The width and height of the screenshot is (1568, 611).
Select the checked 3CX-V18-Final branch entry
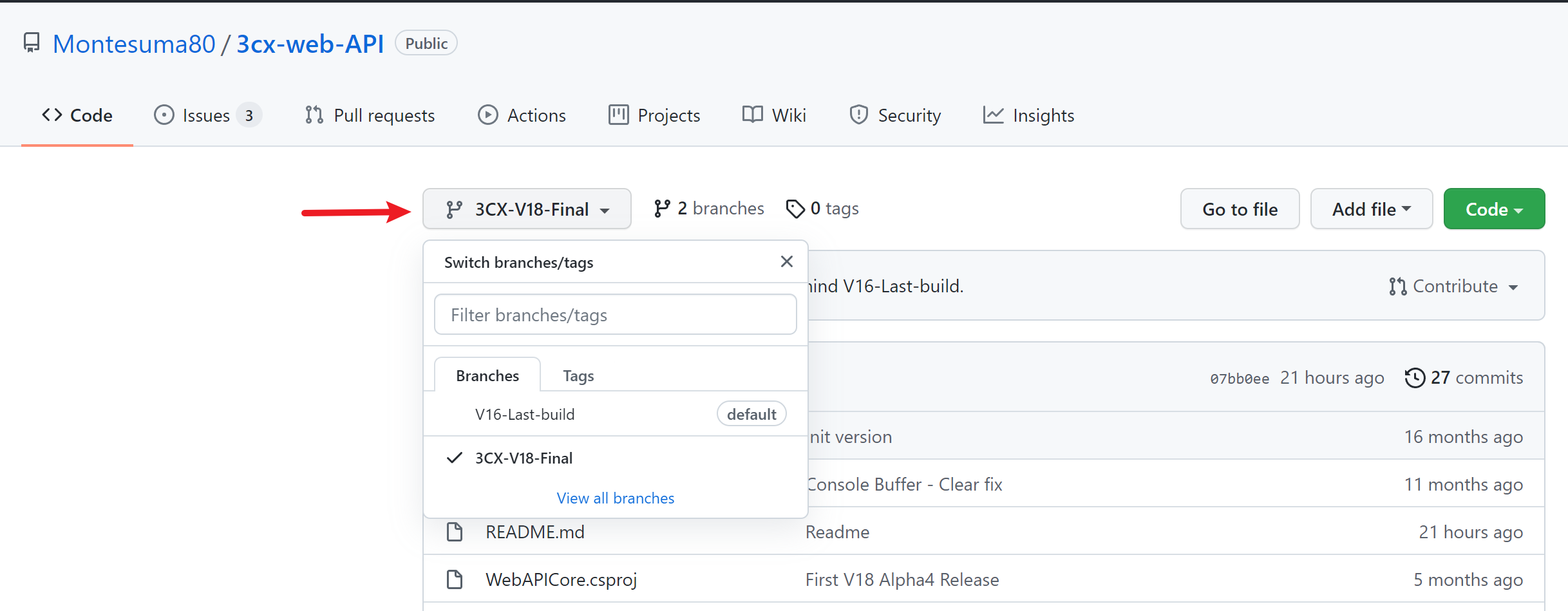[616, 458]
